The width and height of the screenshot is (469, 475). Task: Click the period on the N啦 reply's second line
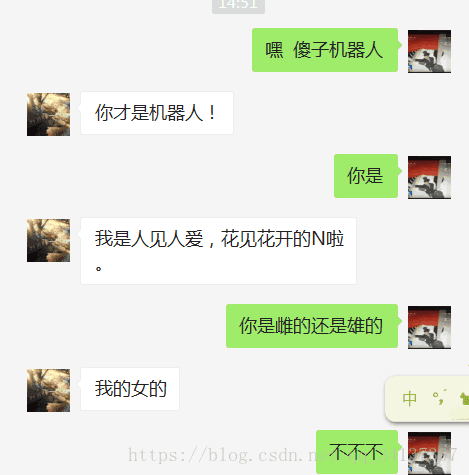point(98,268)
